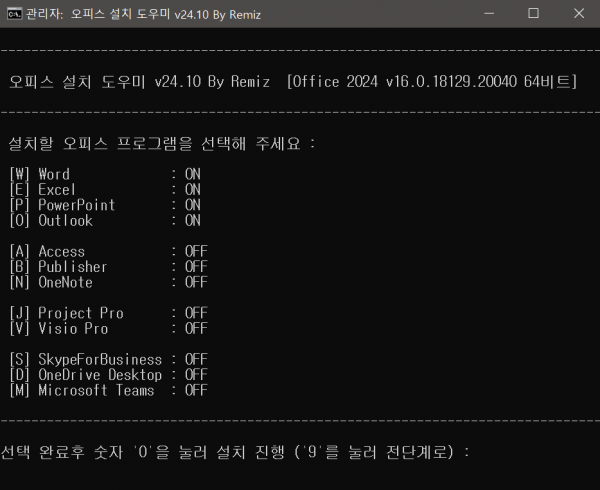
Task: Close the Office installer console window
Action: point(579,14)
